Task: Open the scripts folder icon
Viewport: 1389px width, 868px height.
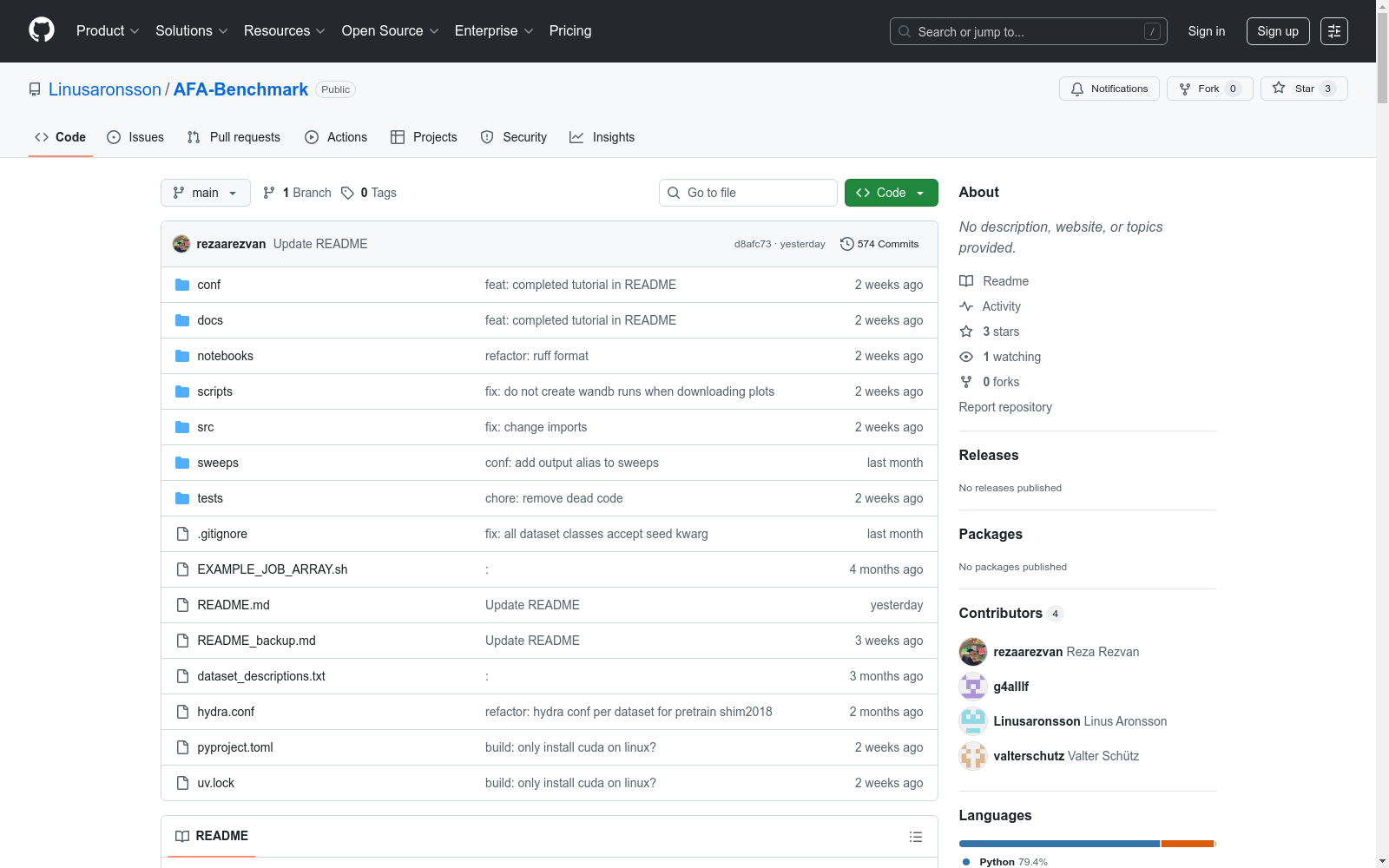Action: [x=182, y=391]
